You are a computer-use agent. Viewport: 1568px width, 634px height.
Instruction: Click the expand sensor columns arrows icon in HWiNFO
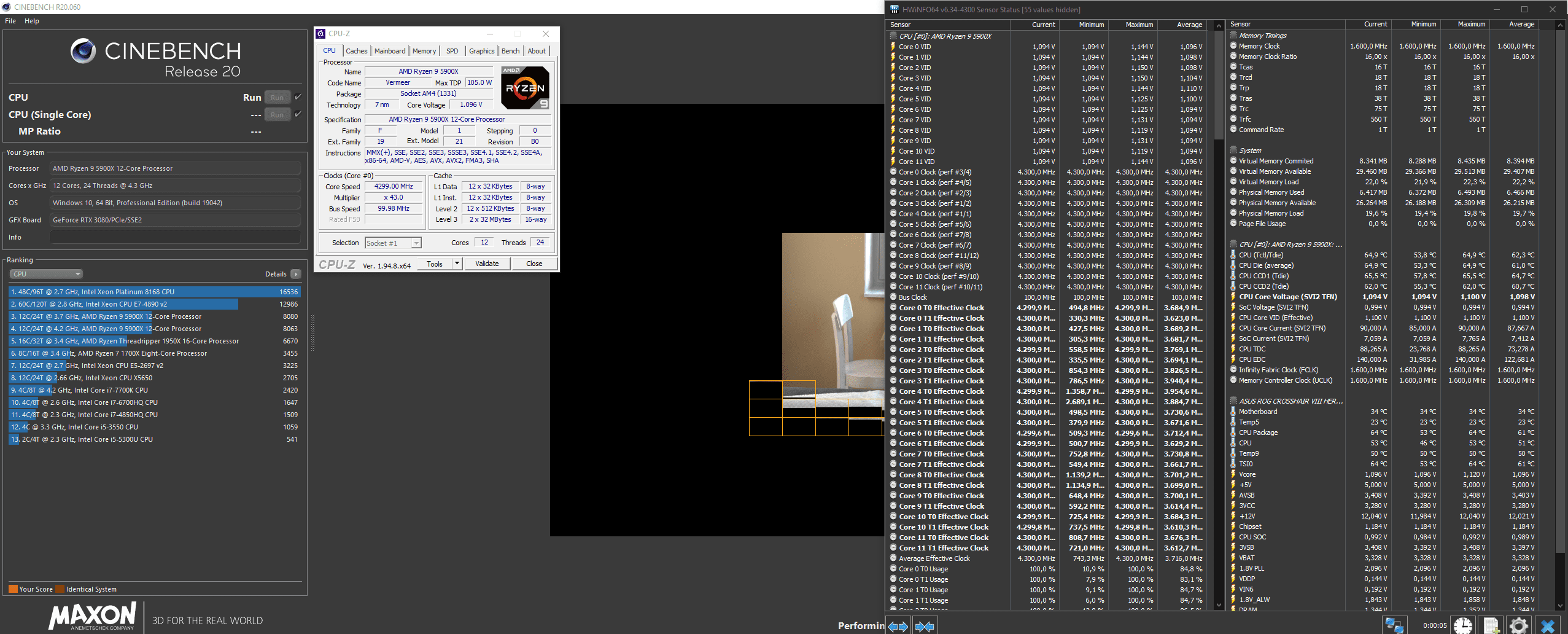(898, 626)
